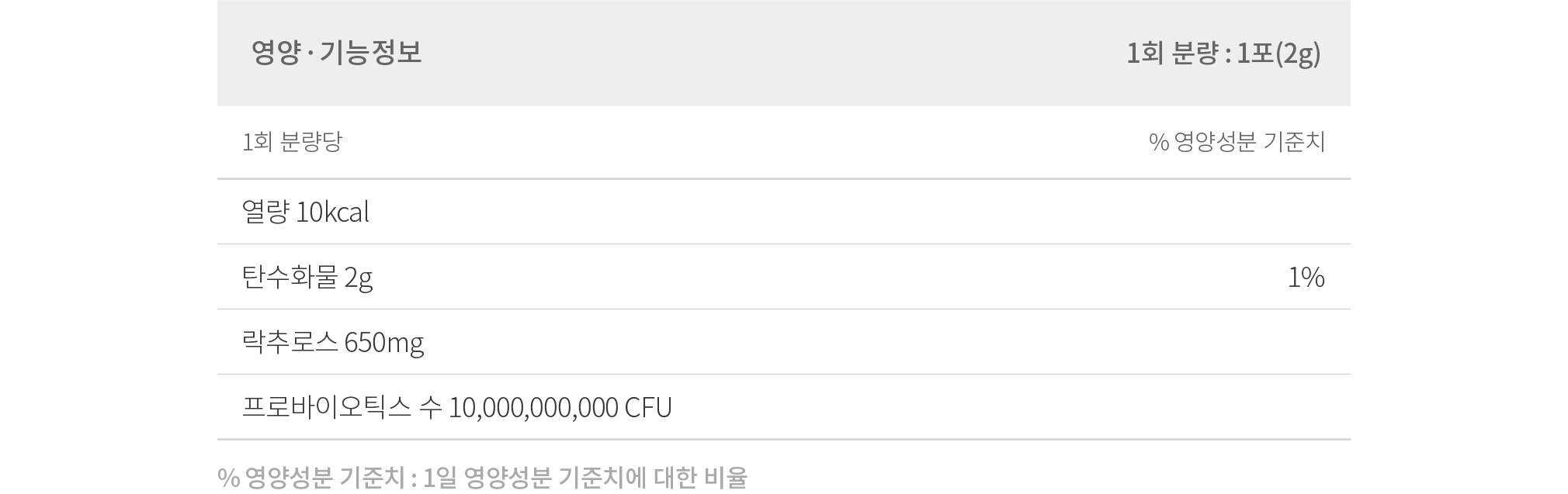Click the gray header bar of the table
The height and width of the screenshot is (494, 1568).
click(784, 53)
